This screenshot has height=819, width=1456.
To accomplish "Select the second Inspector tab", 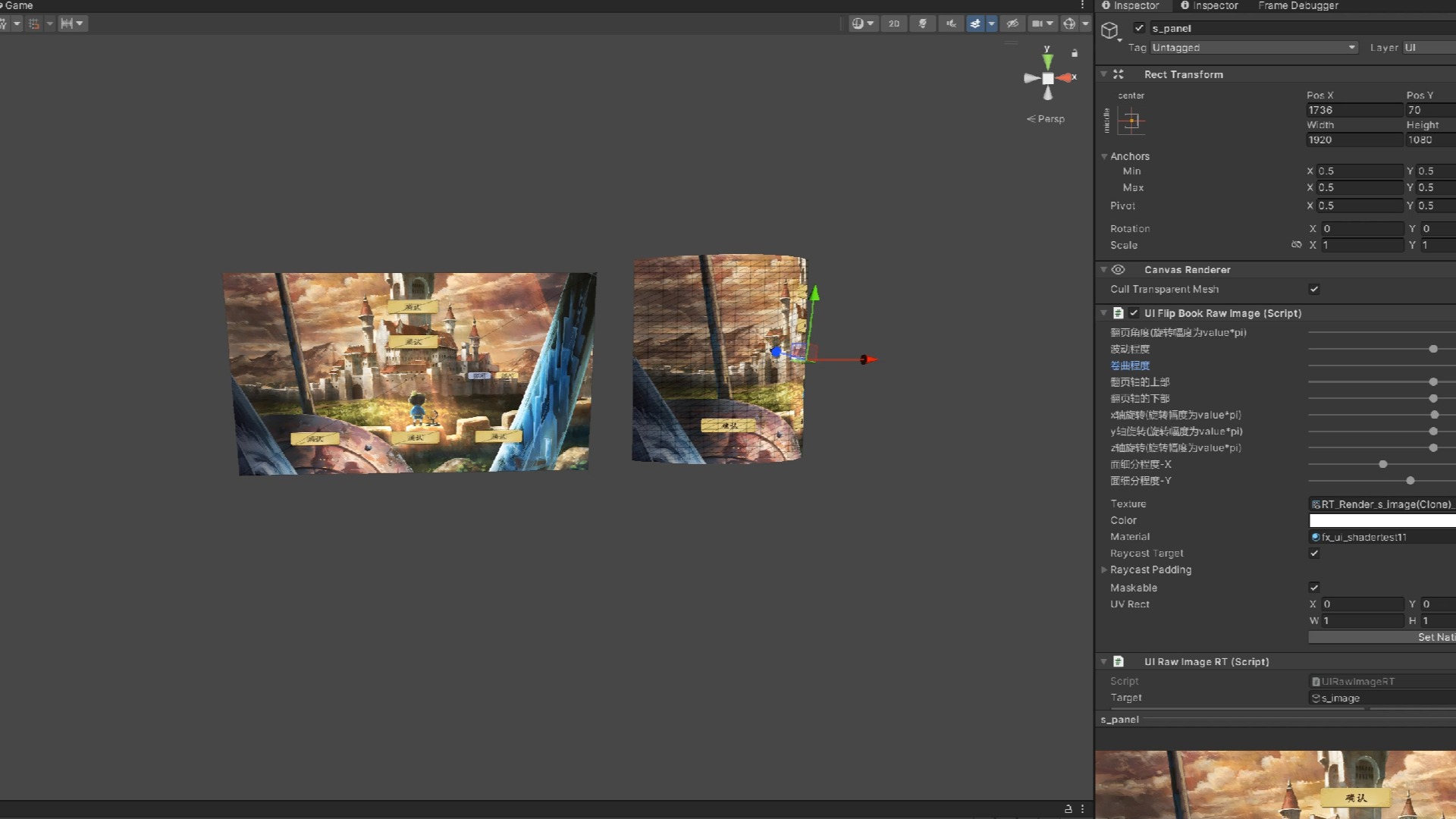I will 1210,6.
